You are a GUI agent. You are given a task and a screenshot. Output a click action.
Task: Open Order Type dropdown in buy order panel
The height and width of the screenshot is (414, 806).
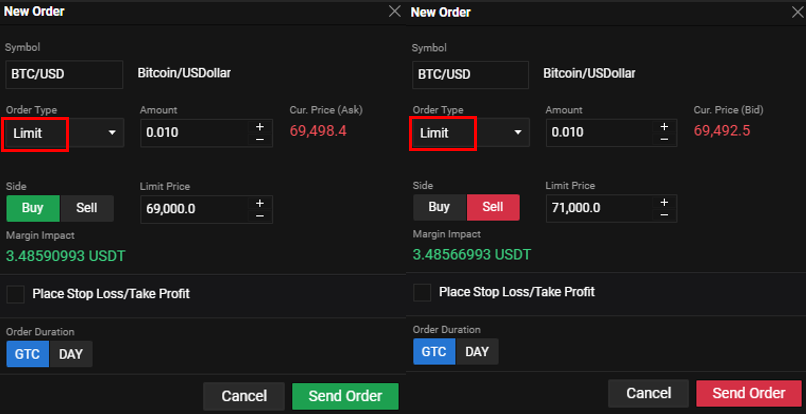point(64,133)
